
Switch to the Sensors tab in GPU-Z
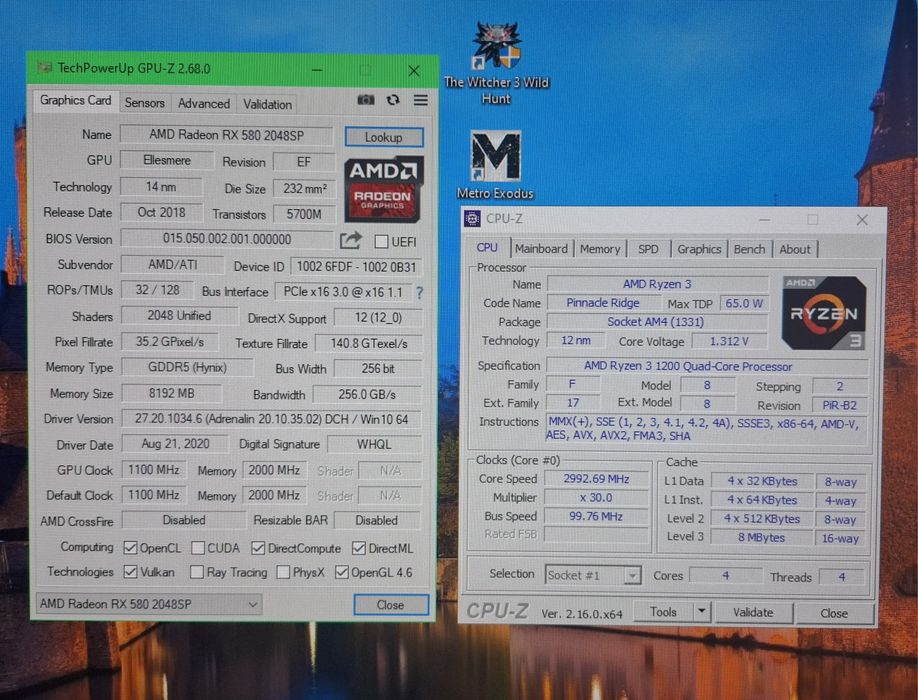pyautogui.click(x=145, y=103)
